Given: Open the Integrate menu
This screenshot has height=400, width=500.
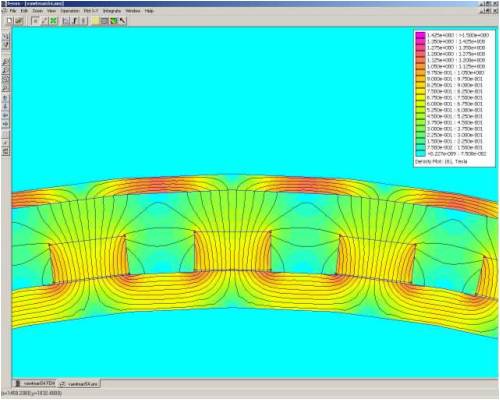Looking at the screenshot, I should [x=112, y=11].
